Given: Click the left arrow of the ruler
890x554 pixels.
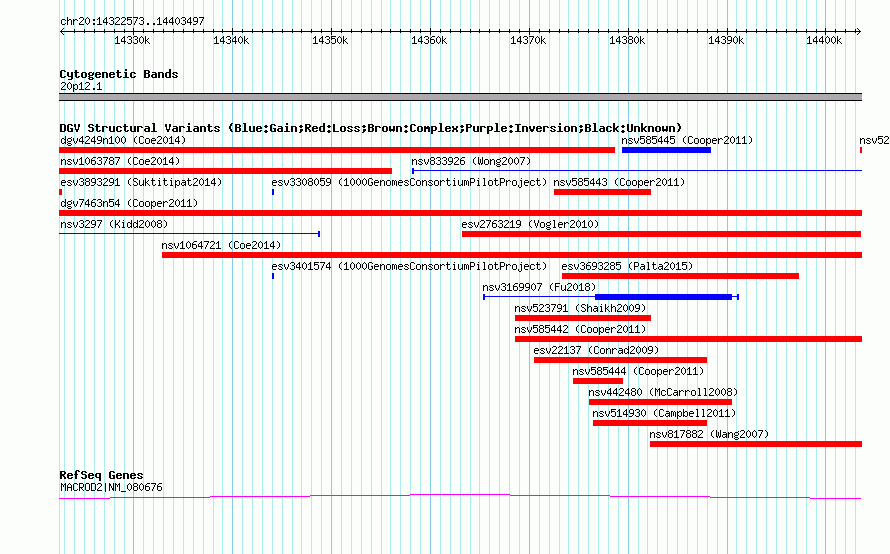Looking at the screenshot, I should pos(62,32).
